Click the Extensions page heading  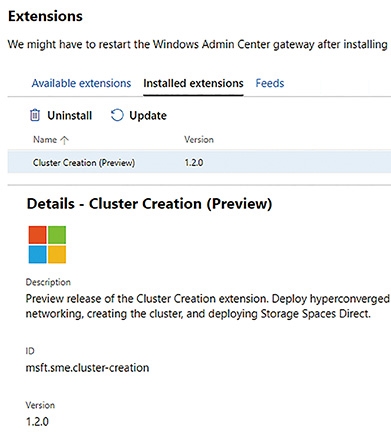point(45,16)
